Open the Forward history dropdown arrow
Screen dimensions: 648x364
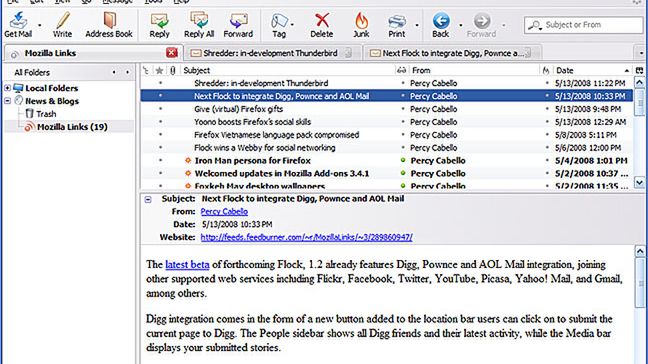504,25
